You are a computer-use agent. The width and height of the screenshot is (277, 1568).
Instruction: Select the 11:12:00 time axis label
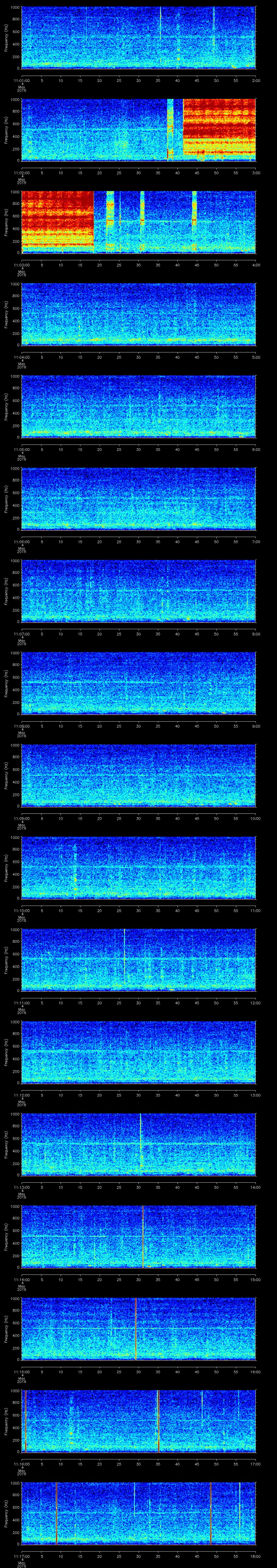click(22, 1095)
